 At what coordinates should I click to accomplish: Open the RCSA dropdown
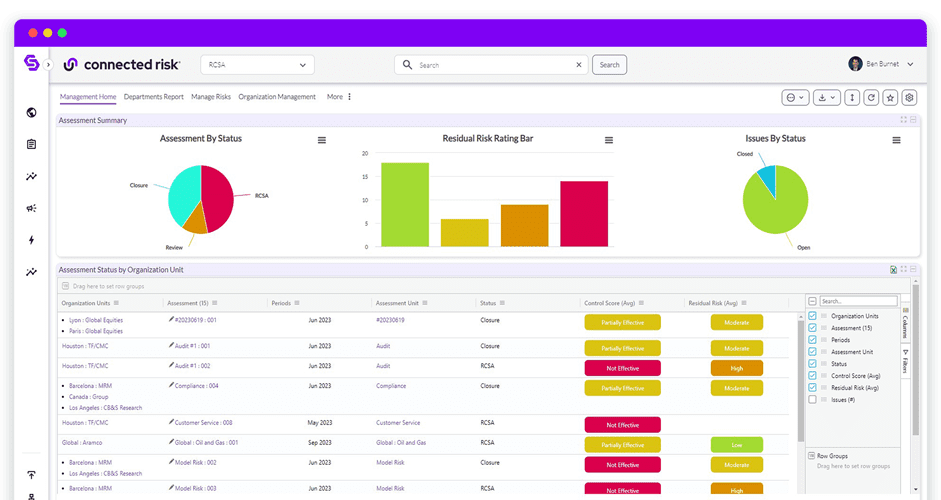(257, 65)
